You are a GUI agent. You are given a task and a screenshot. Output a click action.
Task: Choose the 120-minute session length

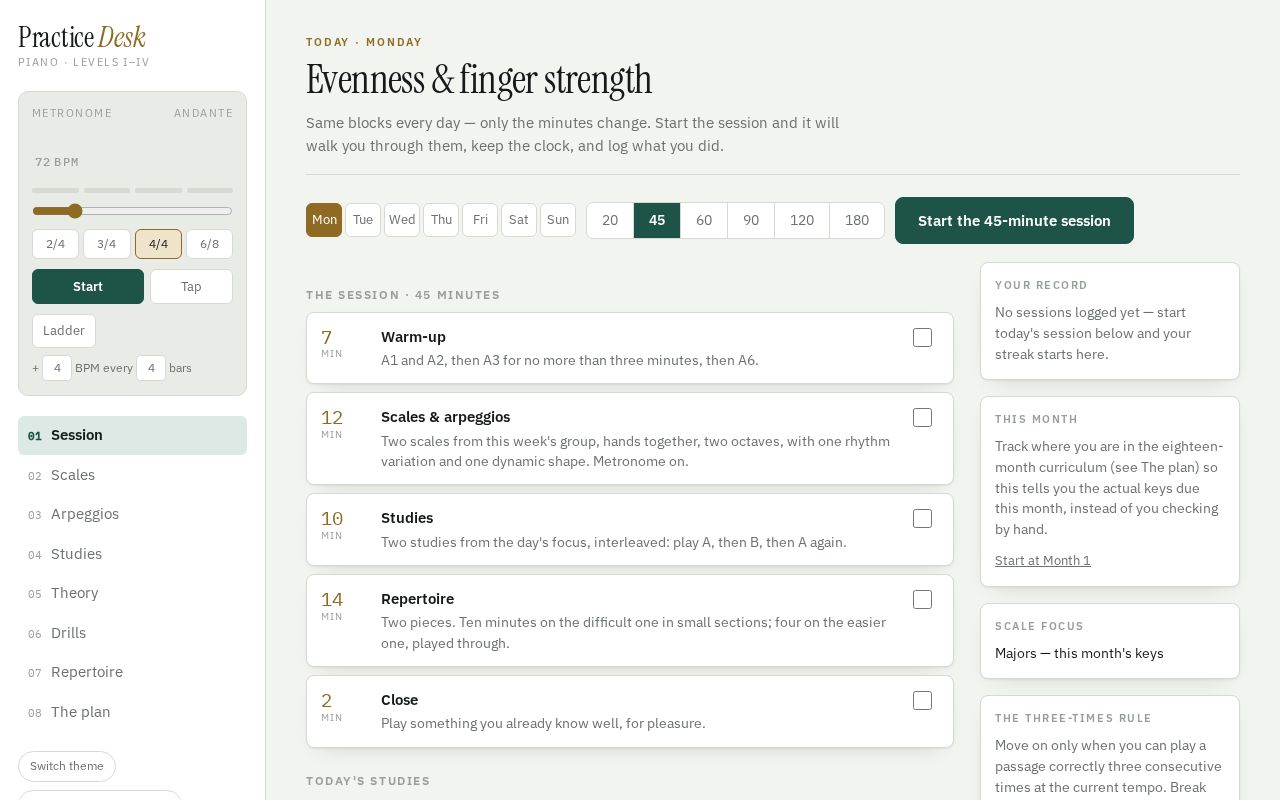click(x=802, y=220)
